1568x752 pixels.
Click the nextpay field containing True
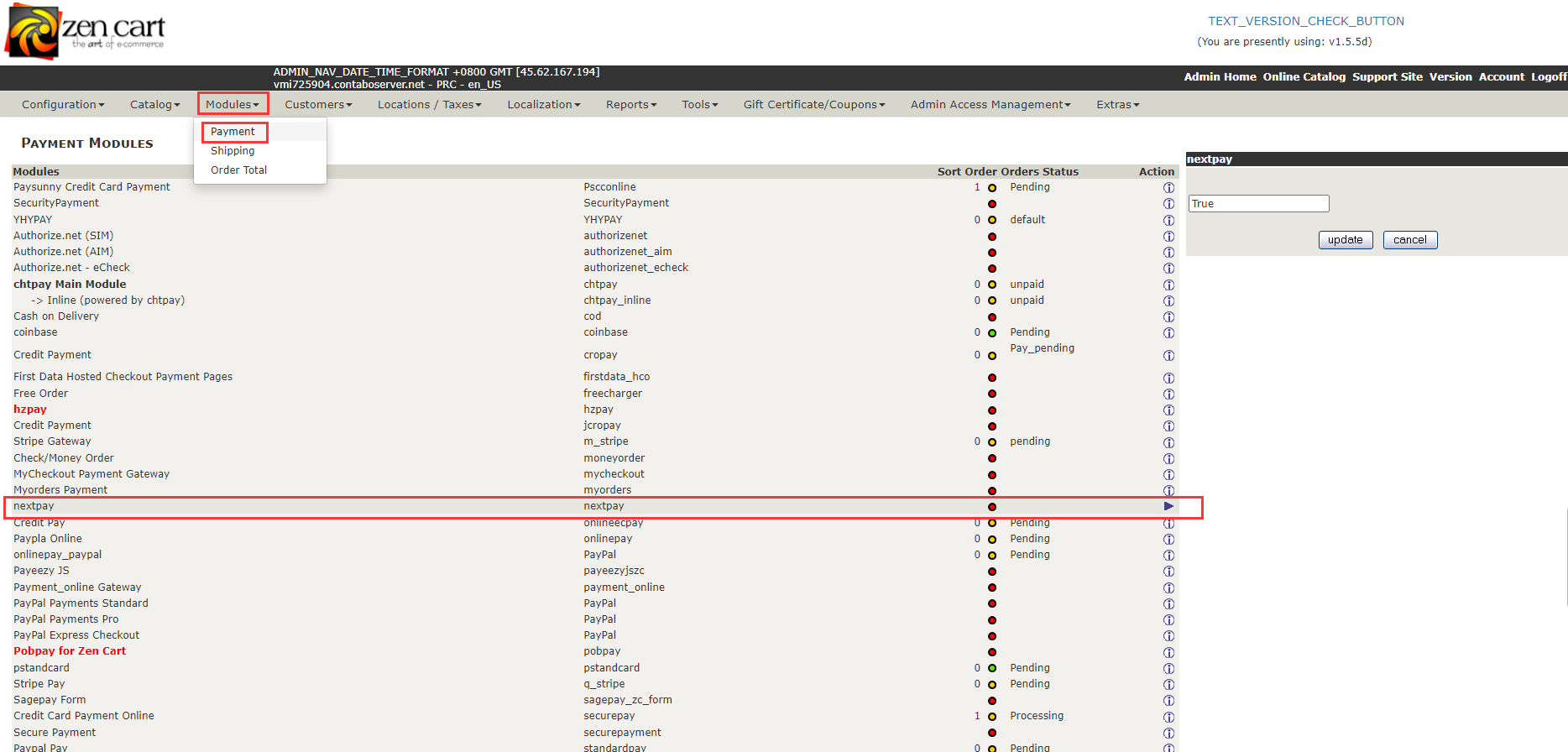pos(1259,204)
